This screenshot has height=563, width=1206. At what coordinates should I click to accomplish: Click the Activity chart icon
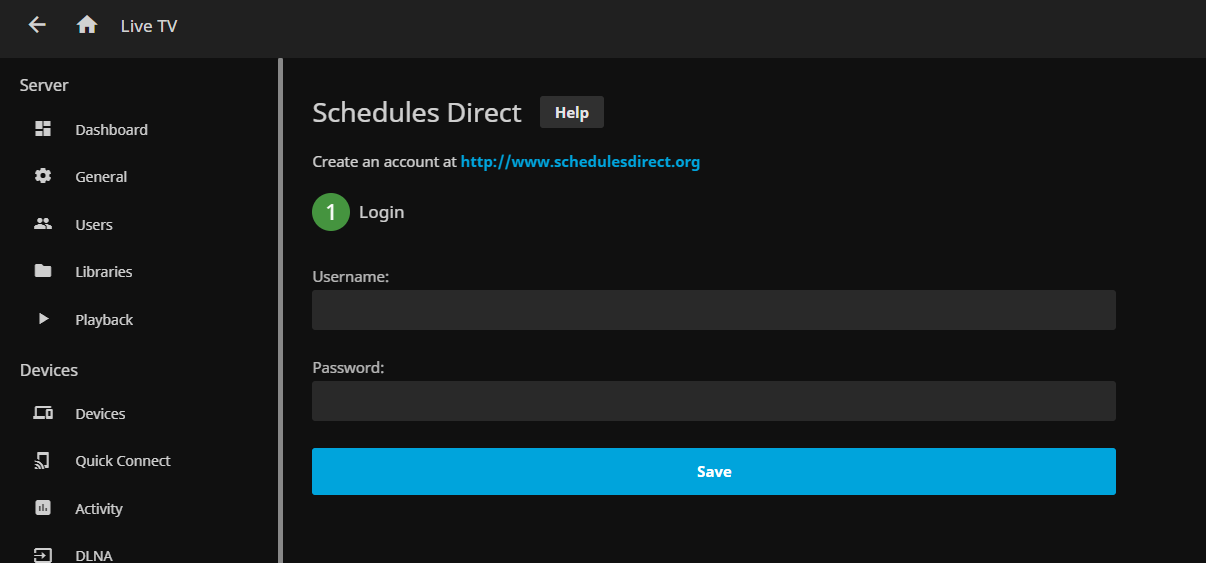click(43, 508)
